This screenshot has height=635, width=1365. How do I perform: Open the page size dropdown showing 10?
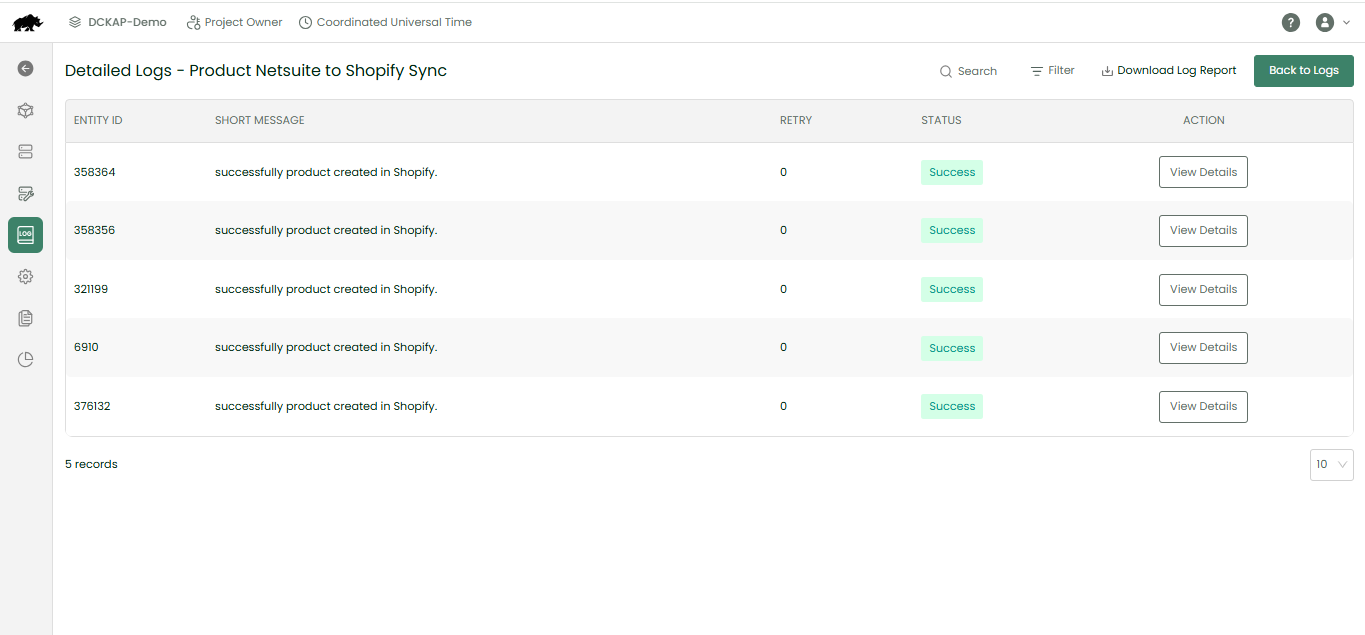pos(1331,465)
